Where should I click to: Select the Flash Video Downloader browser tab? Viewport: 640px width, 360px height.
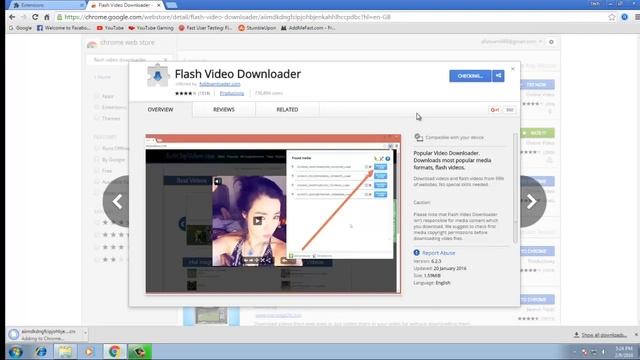point(125,5)
